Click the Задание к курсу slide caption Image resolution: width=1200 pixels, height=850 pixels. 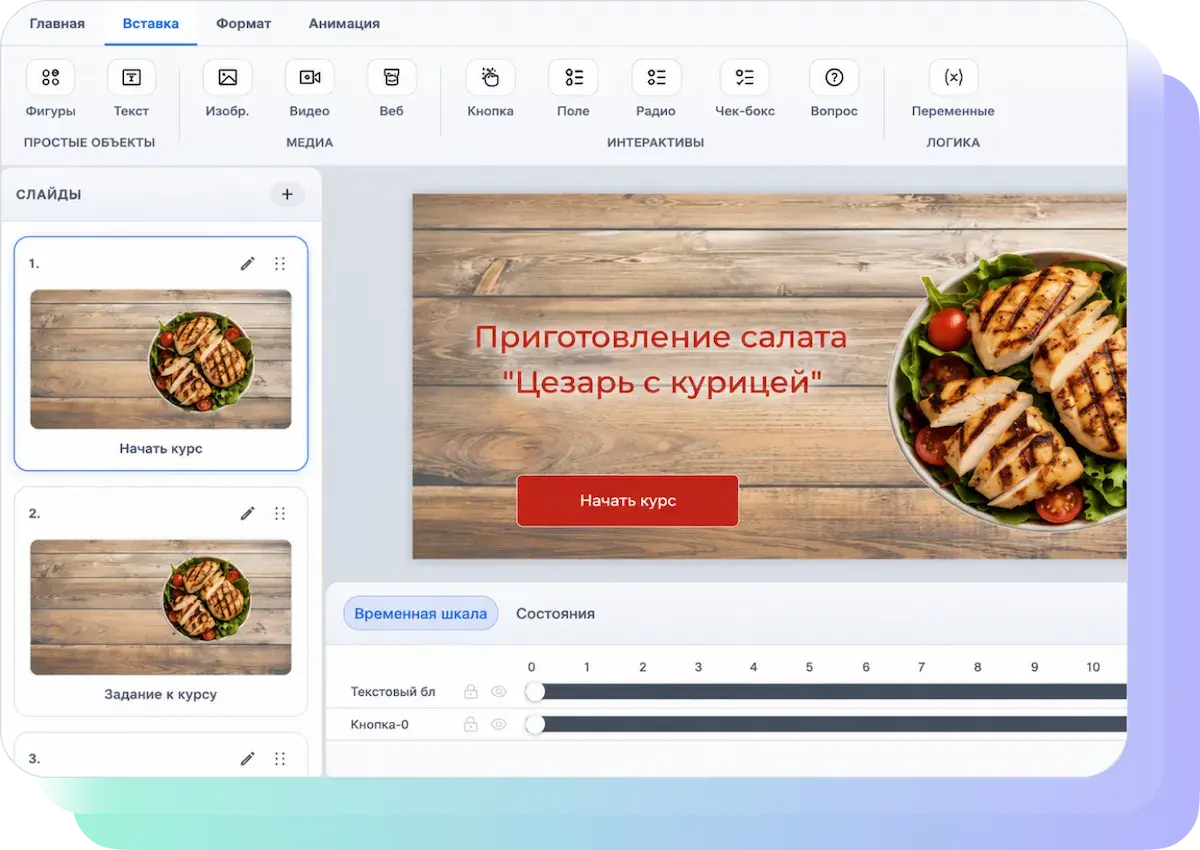pyautogui.click(x=161, y=694)
